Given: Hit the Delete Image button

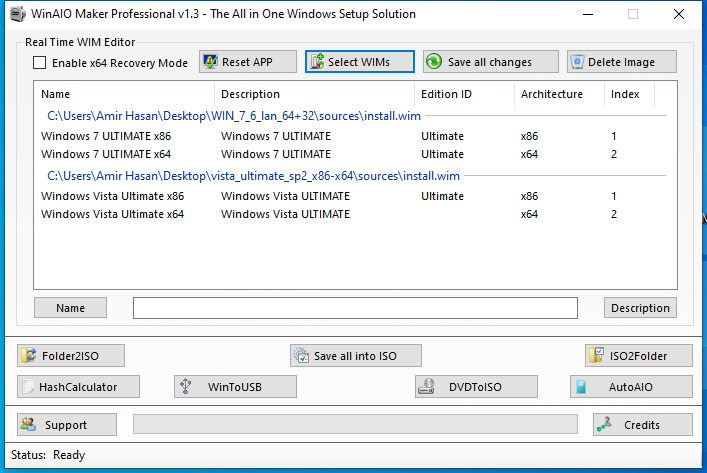Looking at the screenshot, I should point(622,61).
